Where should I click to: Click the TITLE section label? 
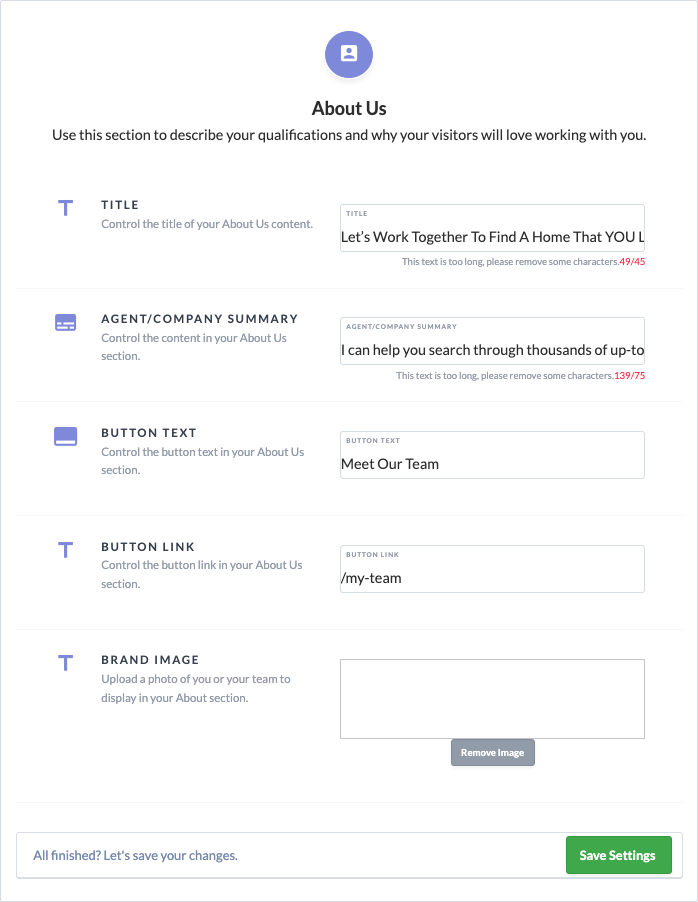pos(120,205)
